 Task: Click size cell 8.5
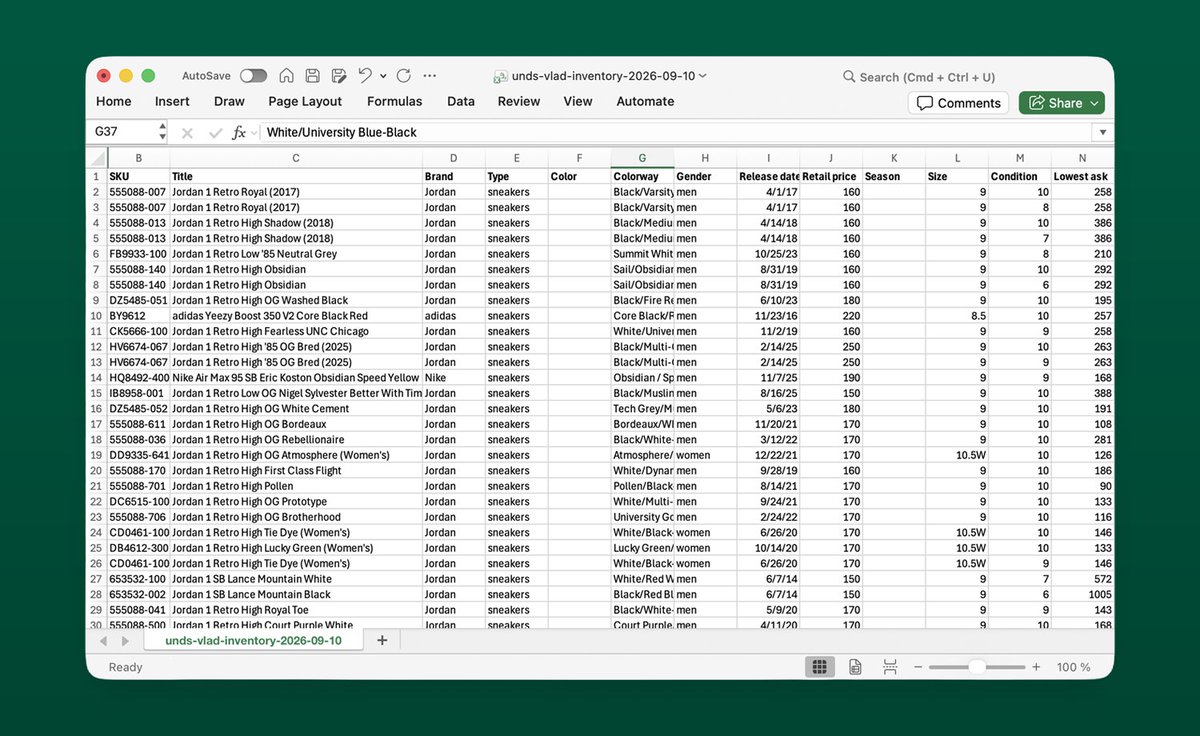(957, 316)
